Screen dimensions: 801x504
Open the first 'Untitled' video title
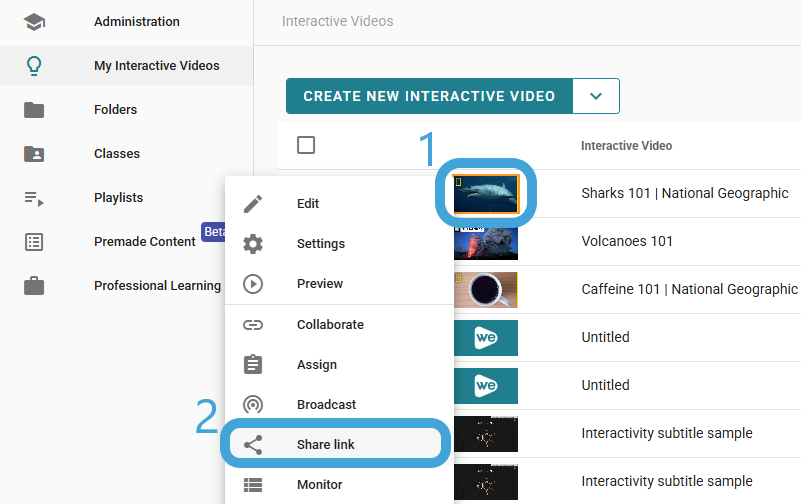(x=605, y=337)
